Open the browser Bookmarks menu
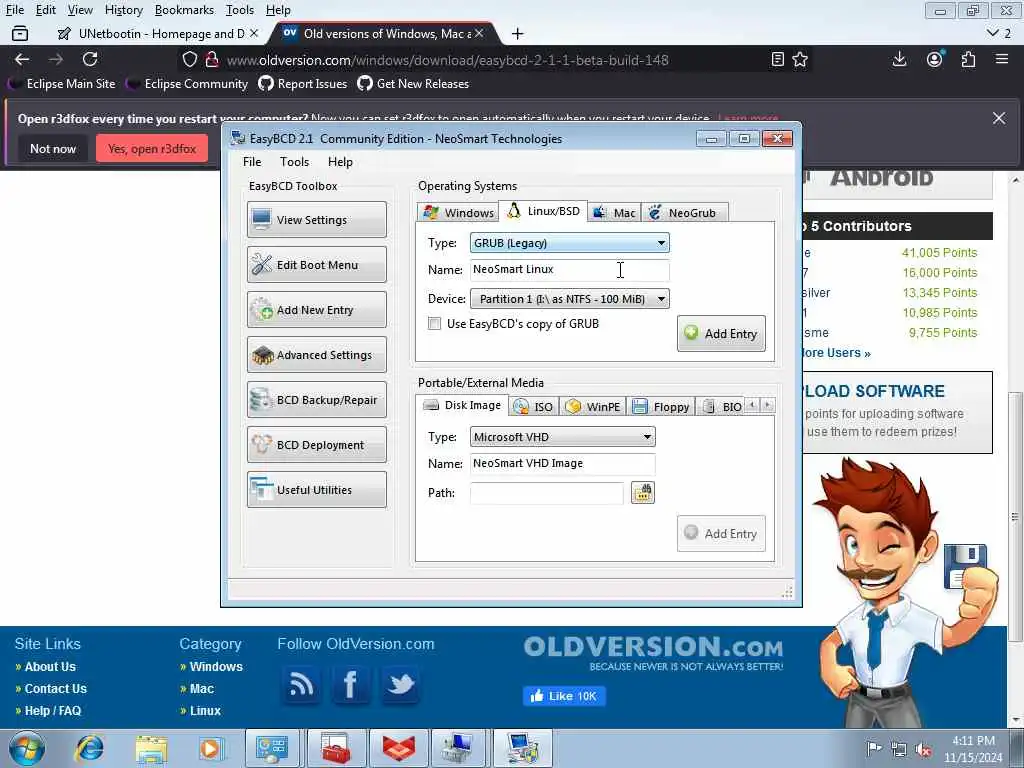This screenshot has height=768, width=1024. [x=184, y=10]
